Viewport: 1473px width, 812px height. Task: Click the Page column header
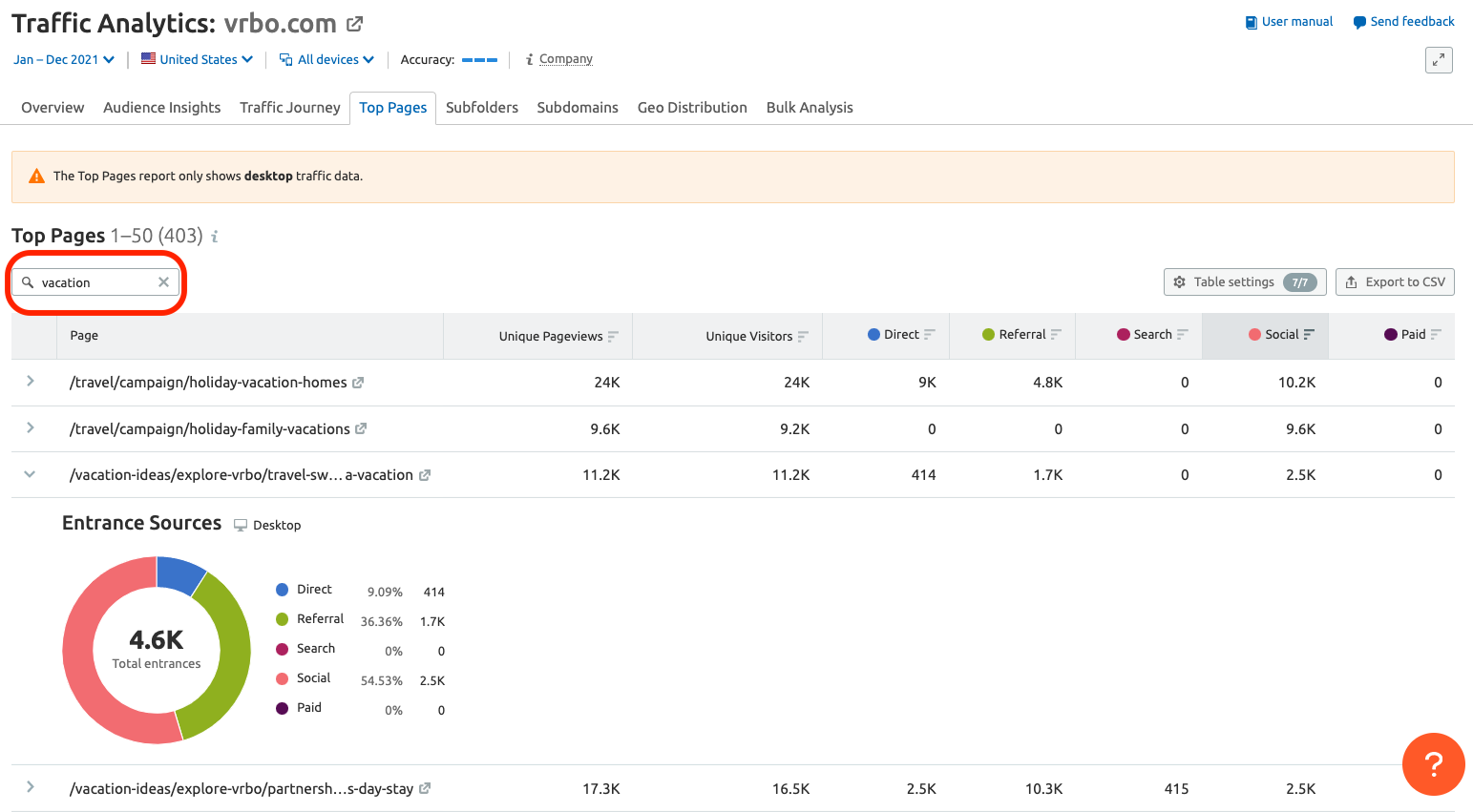pyautogui.click(x=84, y=336)
